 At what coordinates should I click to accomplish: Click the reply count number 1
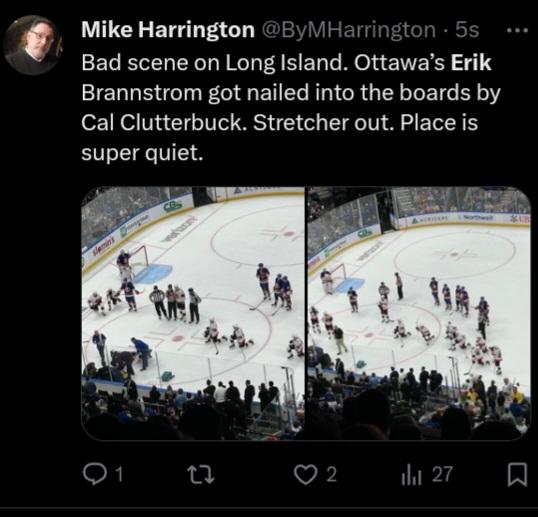coord(119,475)
